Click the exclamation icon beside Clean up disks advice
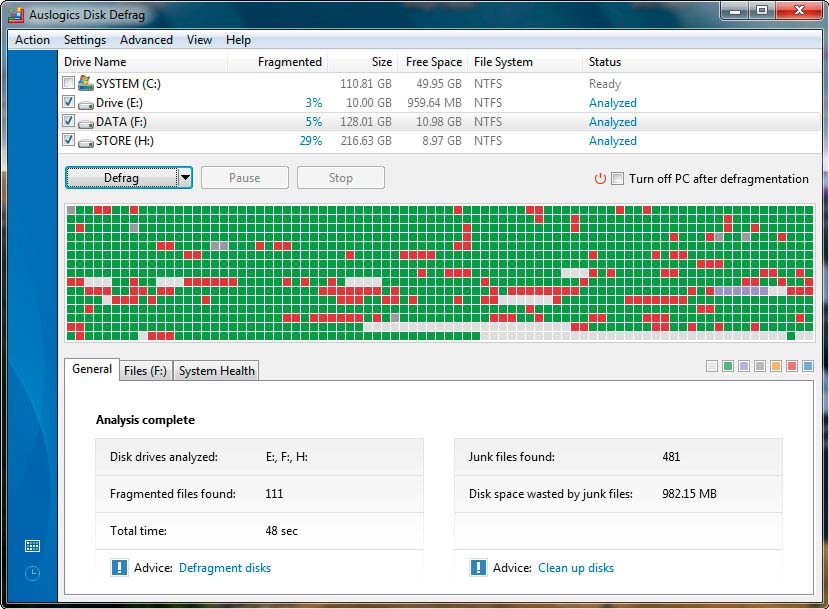The height and width of the screenshot is (609, 829). click(x=478, y=567)
